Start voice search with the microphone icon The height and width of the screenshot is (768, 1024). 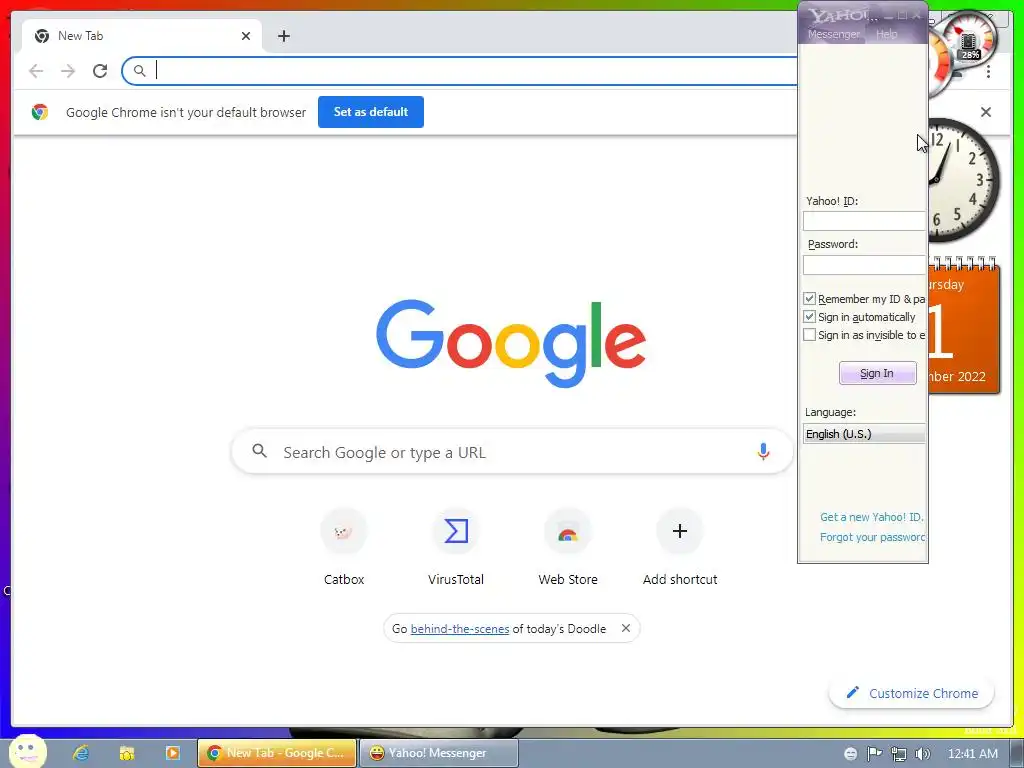pyautogui.click(x=763, y=451)
